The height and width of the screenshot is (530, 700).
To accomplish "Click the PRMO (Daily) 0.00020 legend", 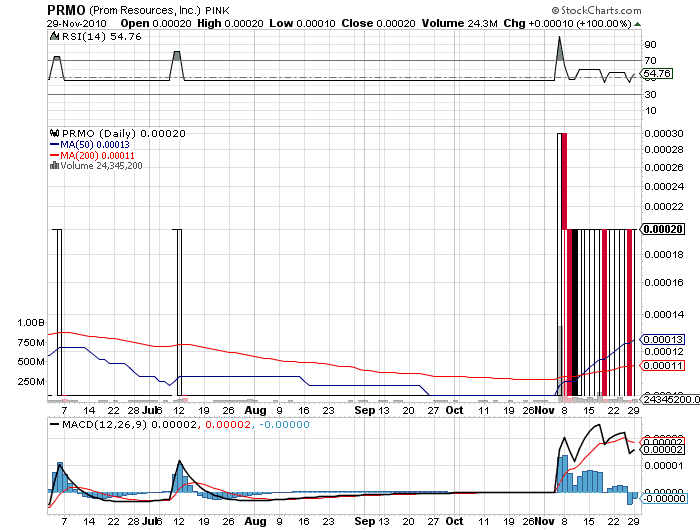I will coord(124,133).
